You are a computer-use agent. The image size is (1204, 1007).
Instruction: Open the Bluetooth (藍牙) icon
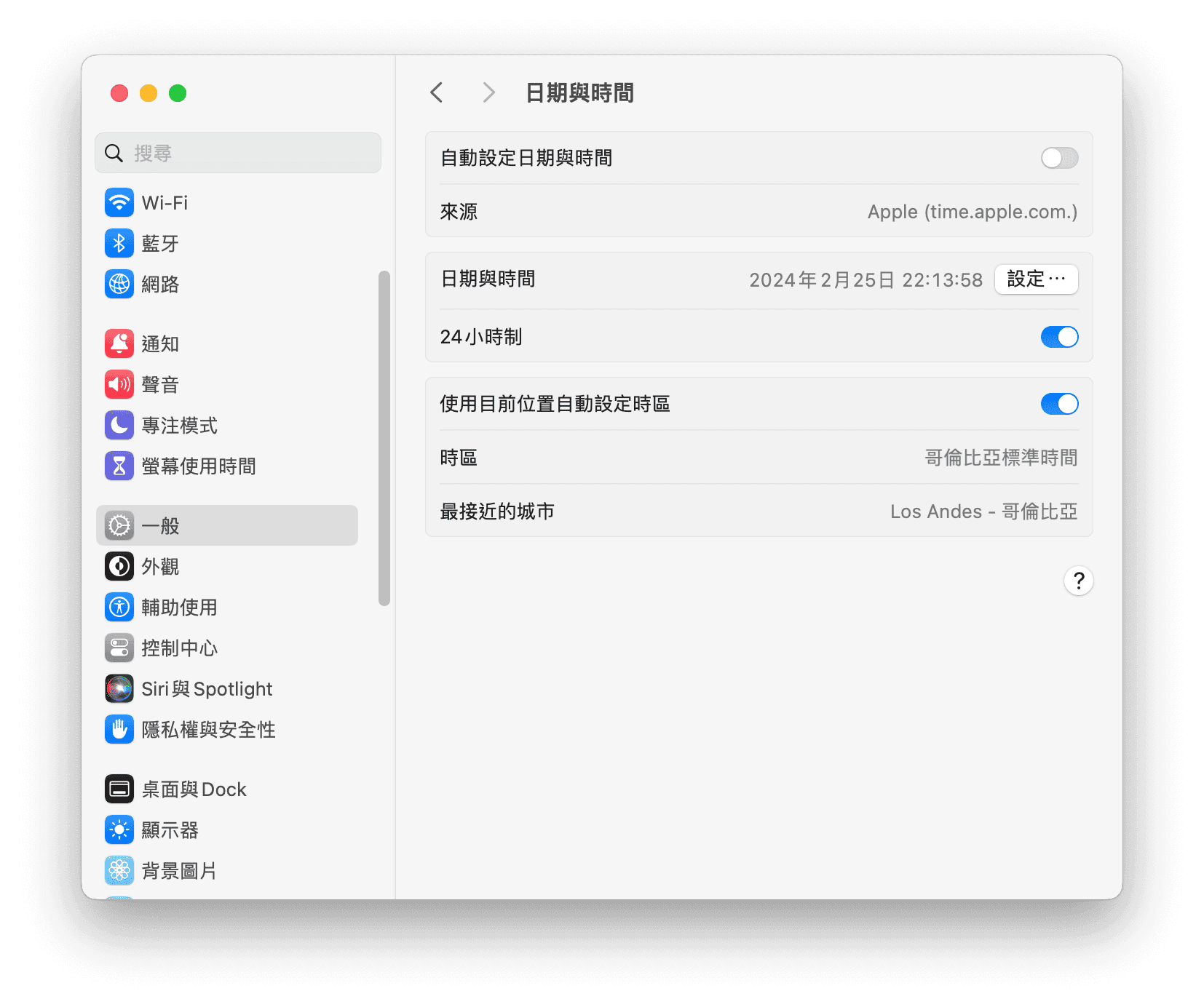point(119,243)
